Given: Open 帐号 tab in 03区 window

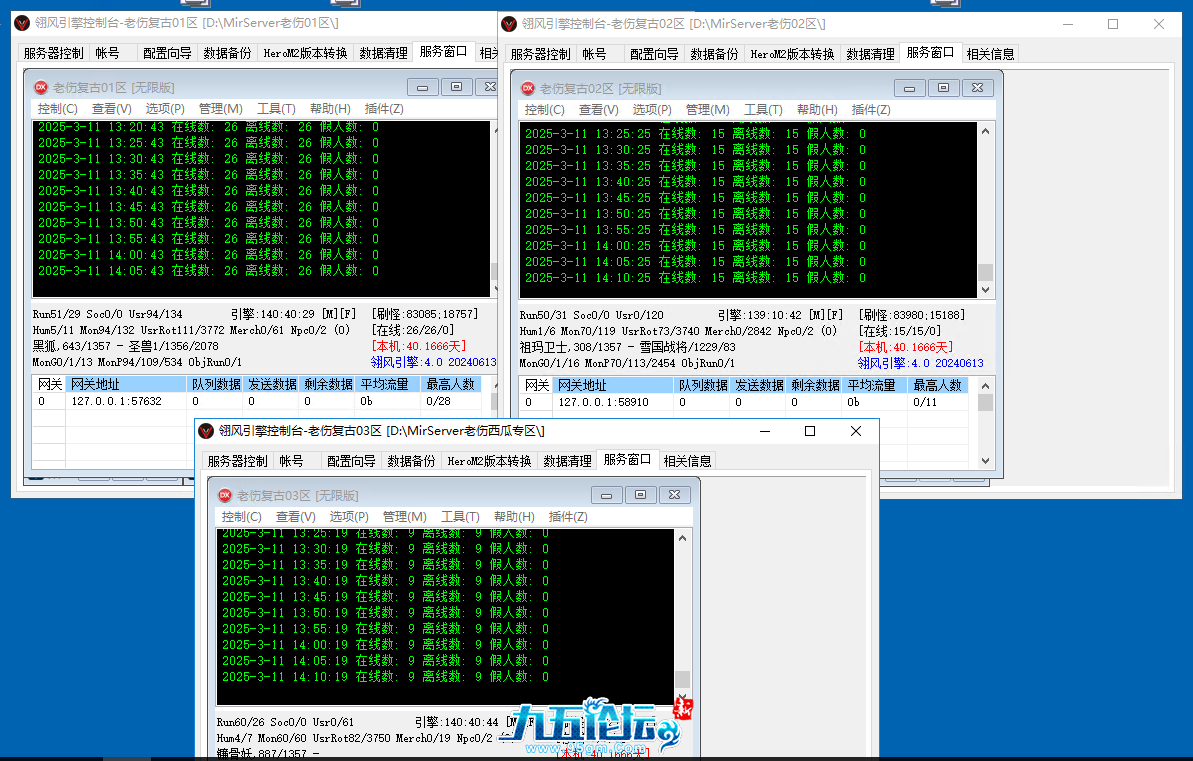Looking at the screenshot, I should tap(291, 461).
